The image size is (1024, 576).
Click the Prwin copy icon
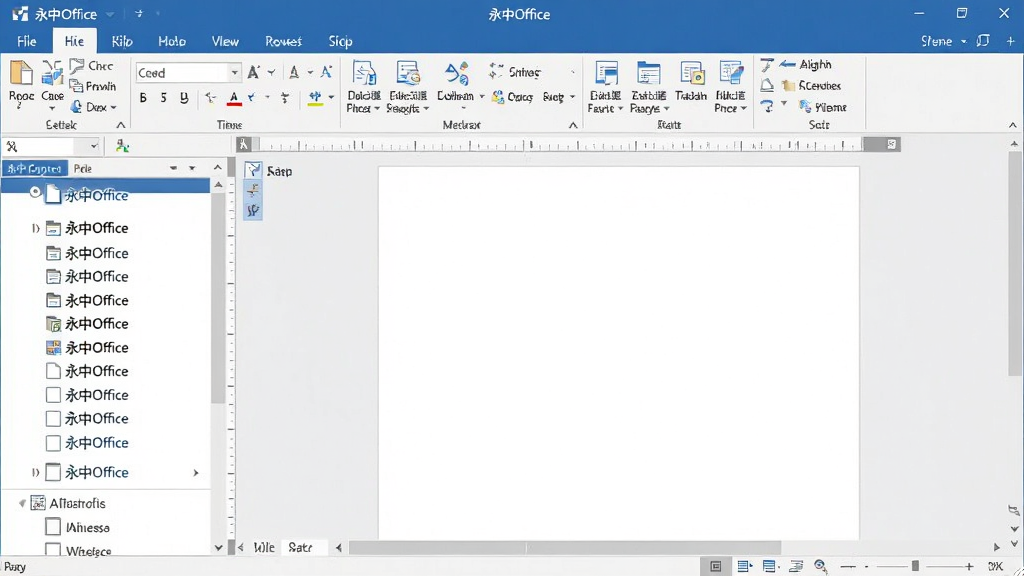coord(76,86)
